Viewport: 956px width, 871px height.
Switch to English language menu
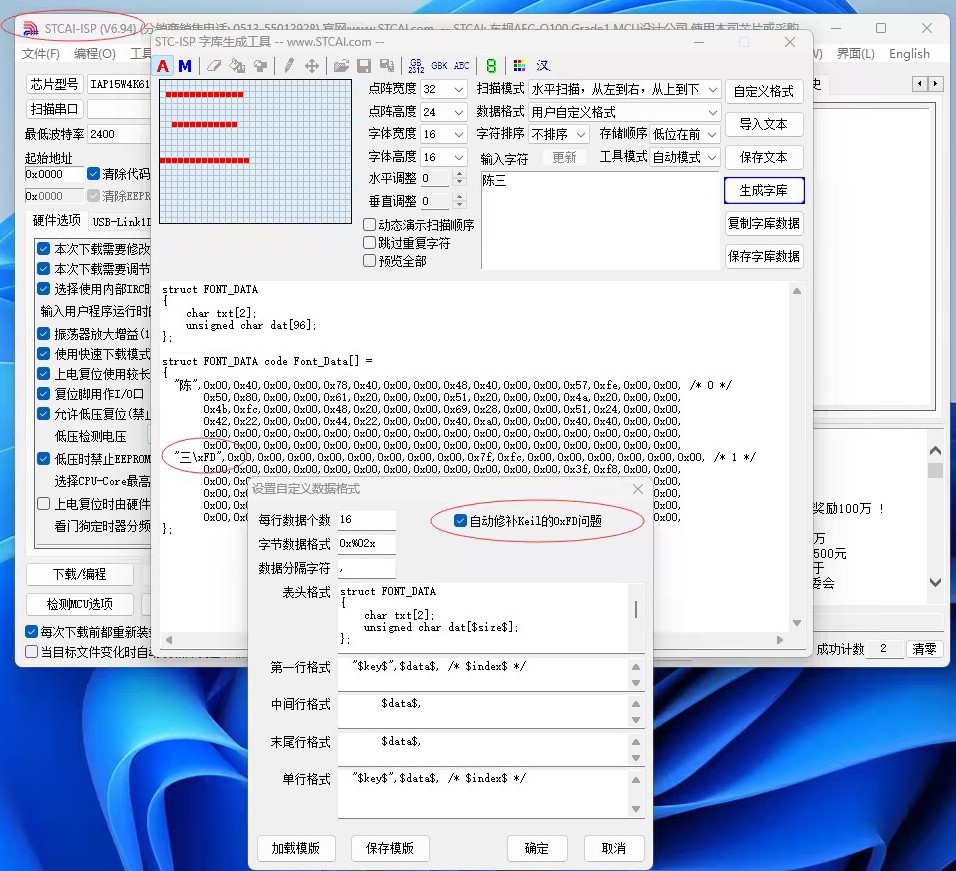(909, 54)
